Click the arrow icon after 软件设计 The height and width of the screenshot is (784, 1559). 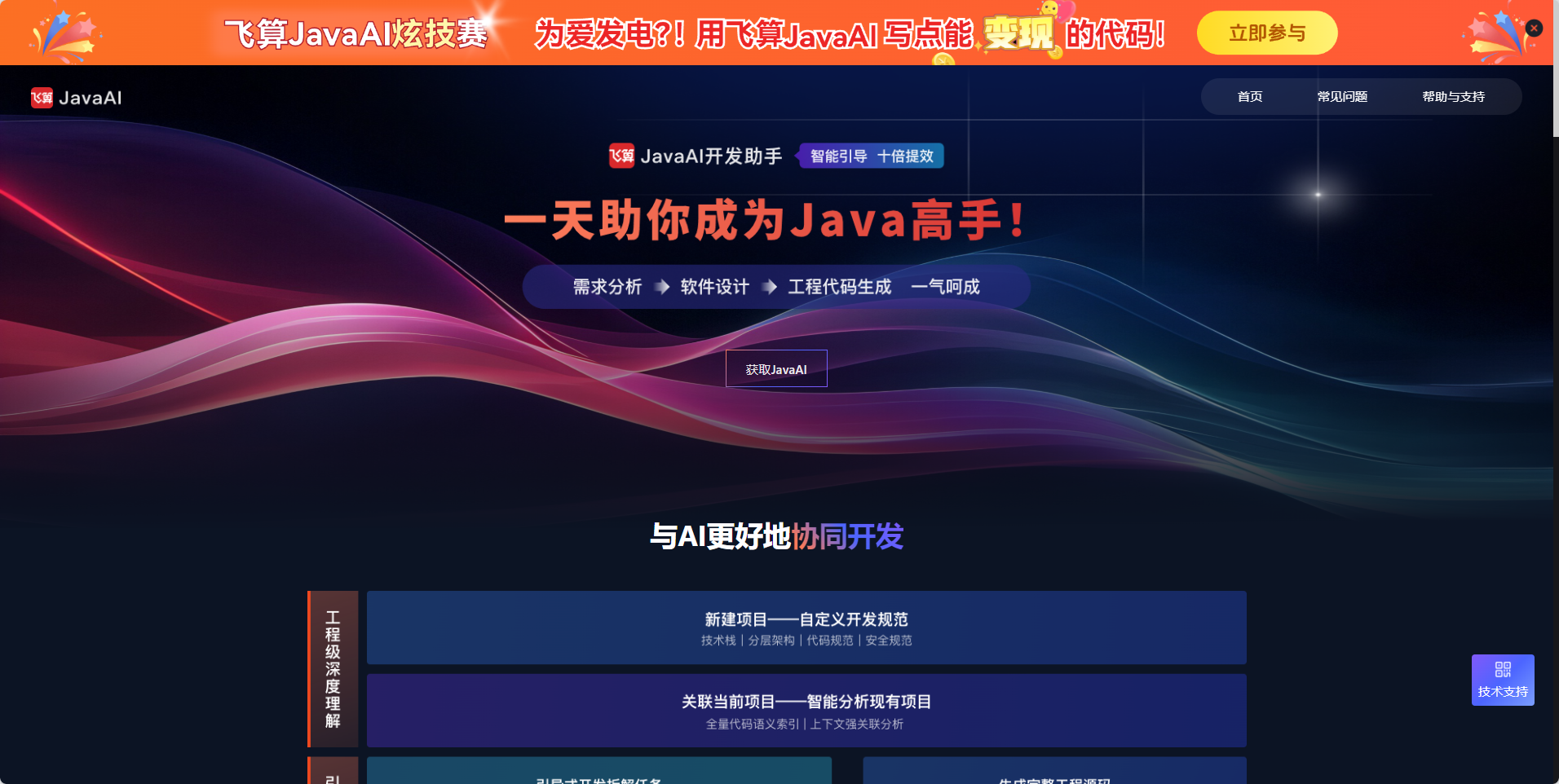pyautogui.click(x=770, y=287)
